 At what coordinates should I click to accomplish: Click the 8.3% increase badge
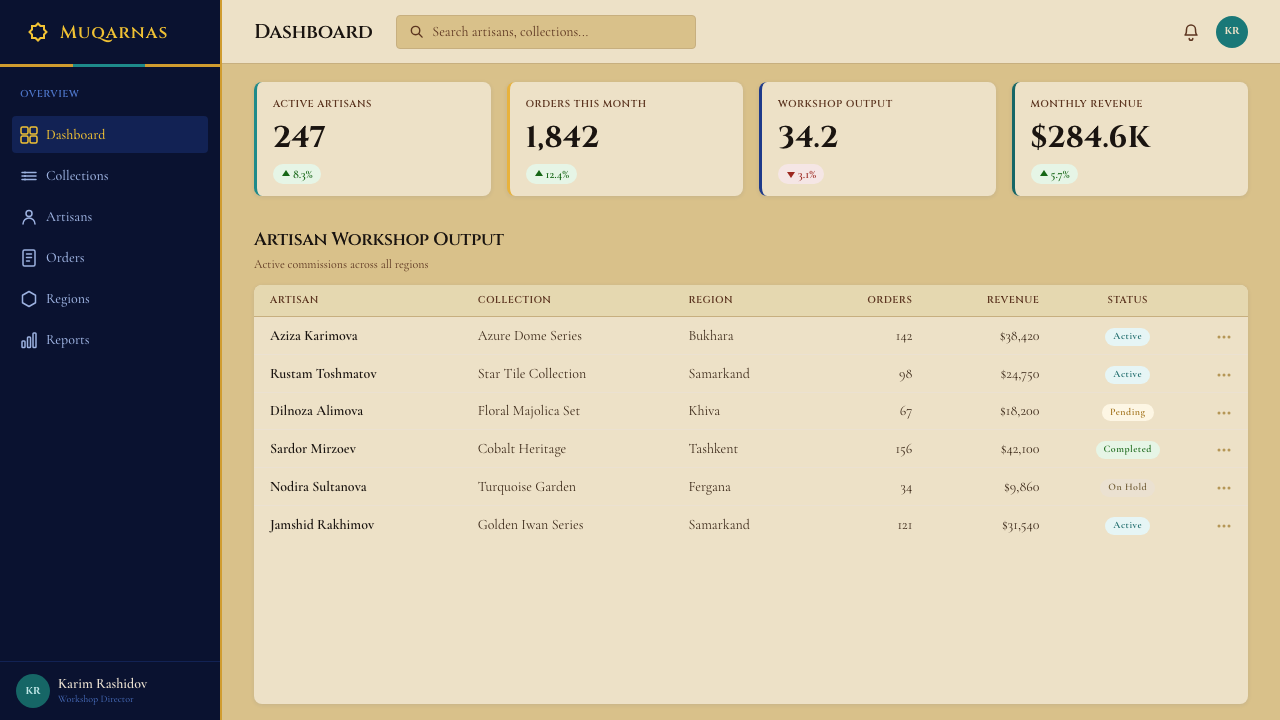pyautogui.click(x=297, y=174)
